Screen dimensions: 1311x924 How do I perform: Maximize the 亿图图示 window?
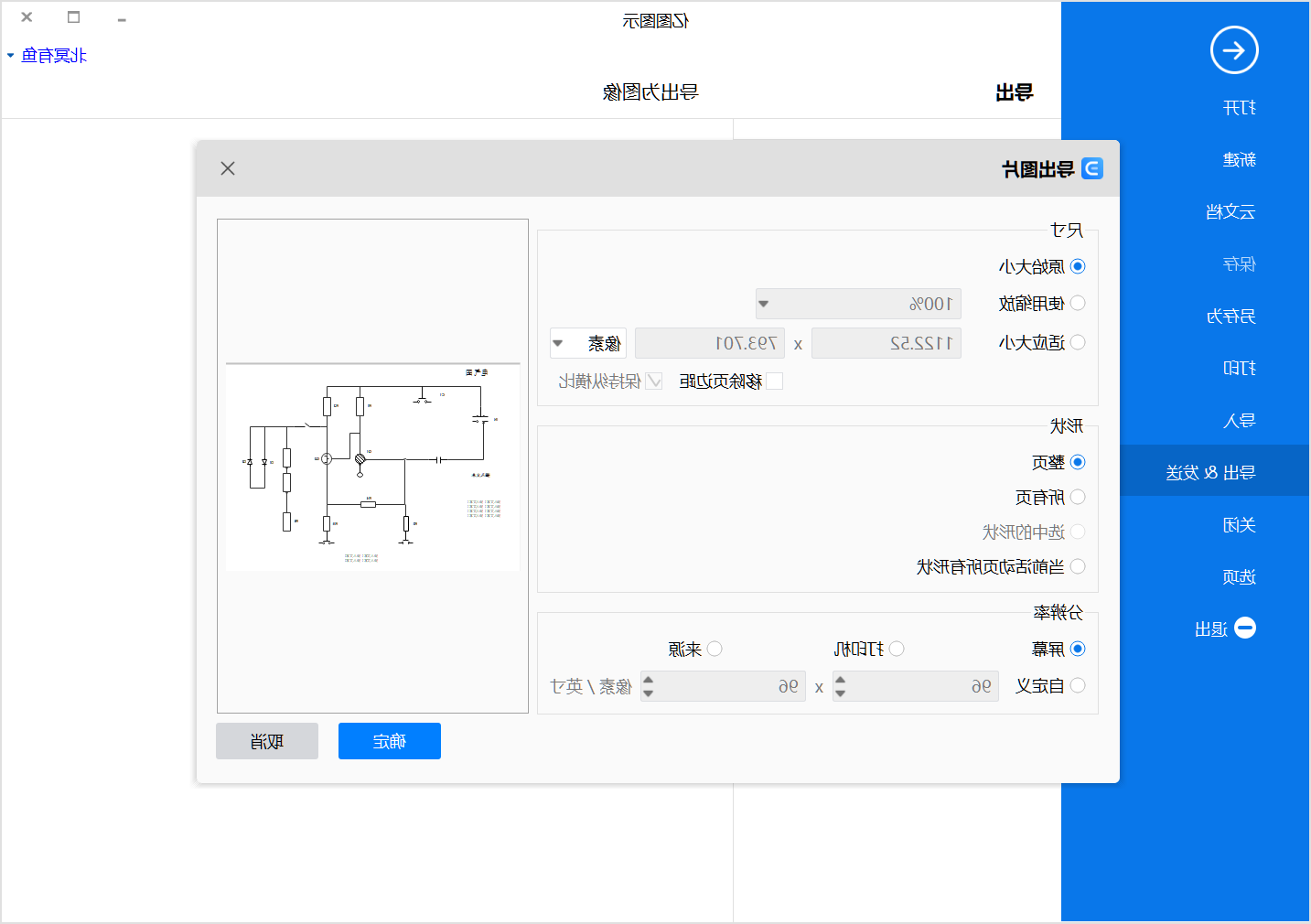click(x=74, y=16)
